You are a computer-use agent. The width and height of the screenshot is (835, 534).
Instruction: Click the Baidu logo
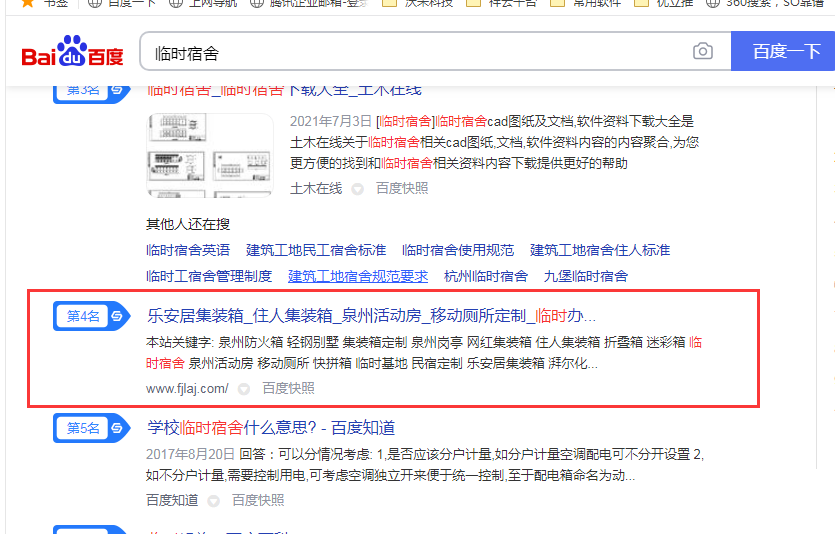(x=72, y=52)
